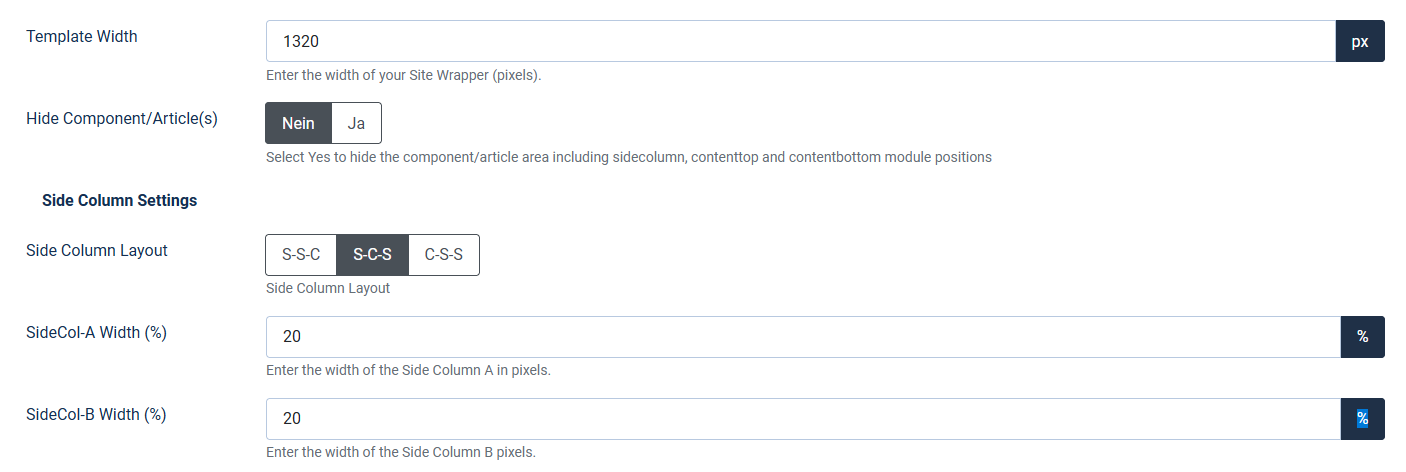
Task: Click the Hide Component/Article(s) label
Action: pos(122,118)
